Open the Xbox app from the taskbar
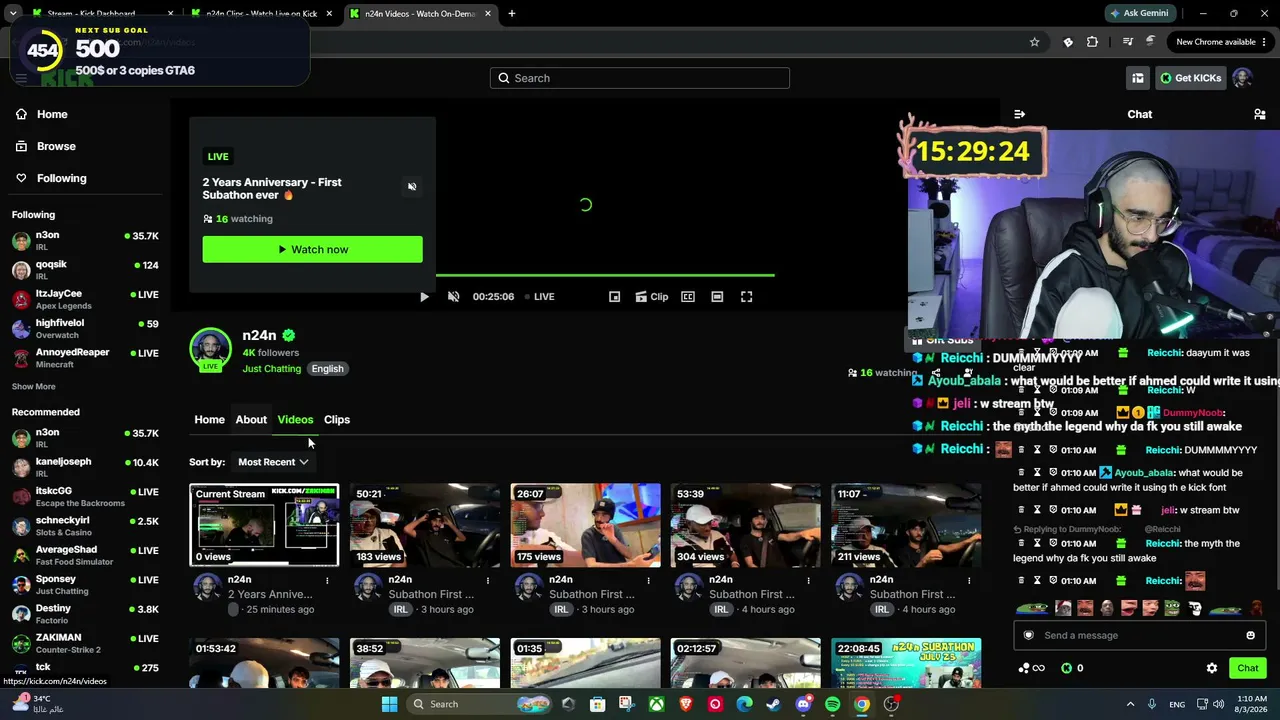This screenshot has height=720, width=1280. click(656, 704)
